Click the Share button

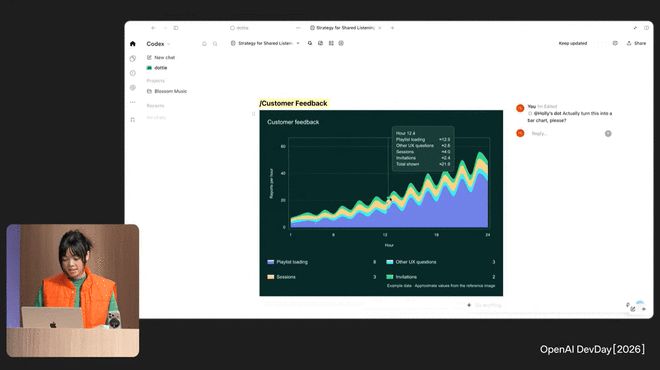(x=636, y=43)
